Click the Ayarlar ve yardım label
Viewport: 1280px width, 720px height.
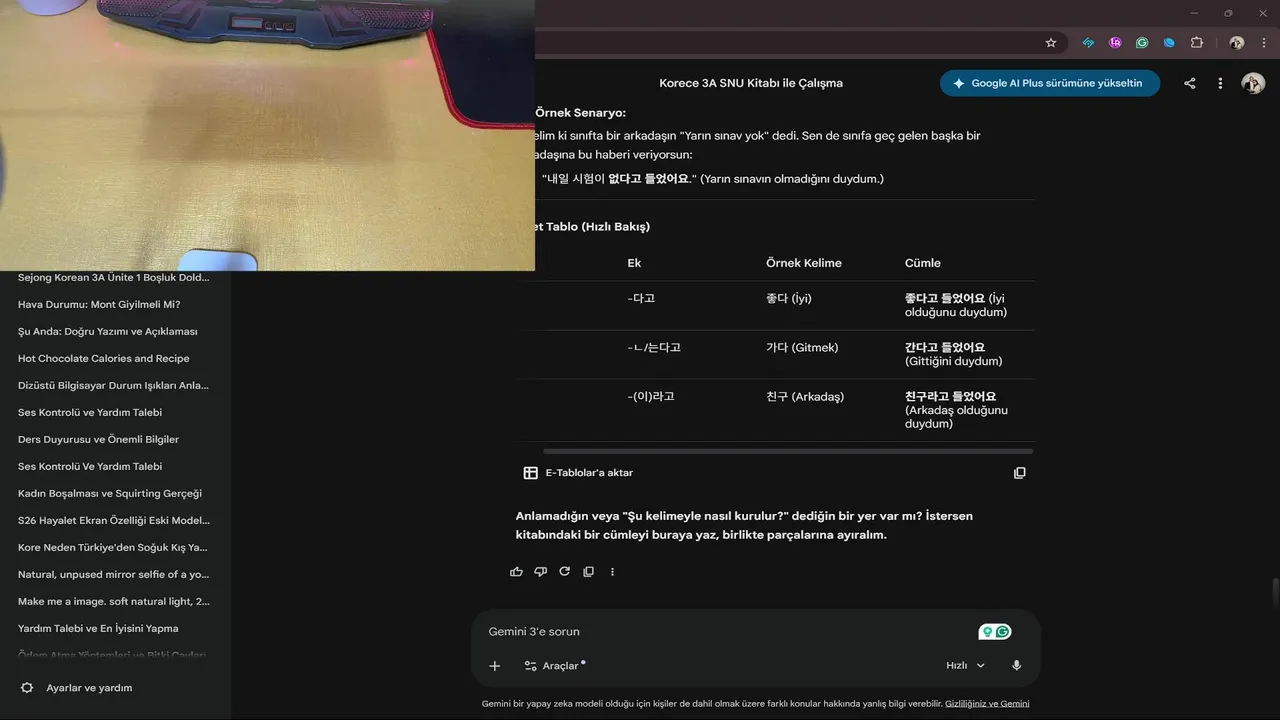[89, 688]
